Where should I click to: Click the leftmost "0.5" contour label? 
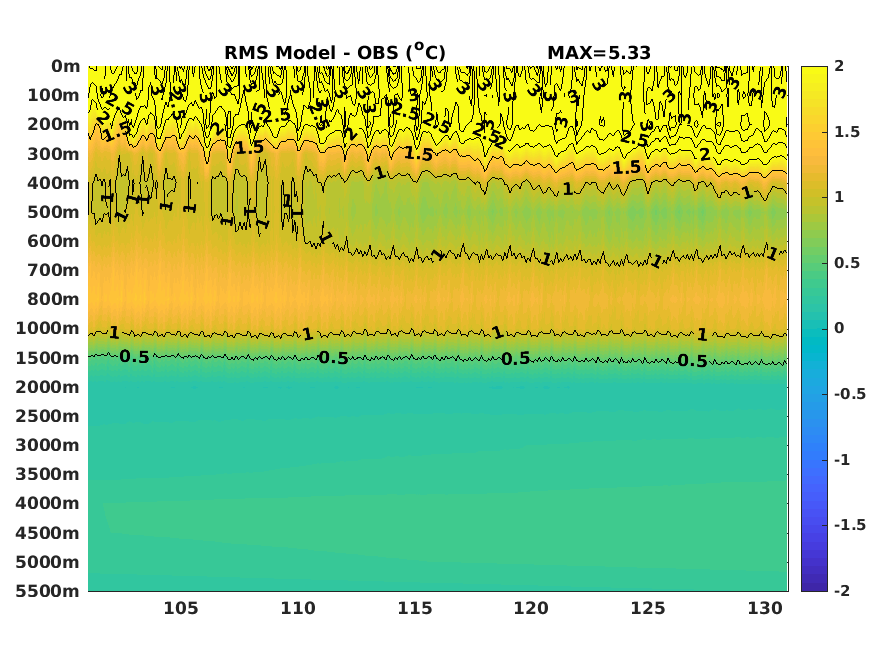pyautogui.click(x=134, y=357)
